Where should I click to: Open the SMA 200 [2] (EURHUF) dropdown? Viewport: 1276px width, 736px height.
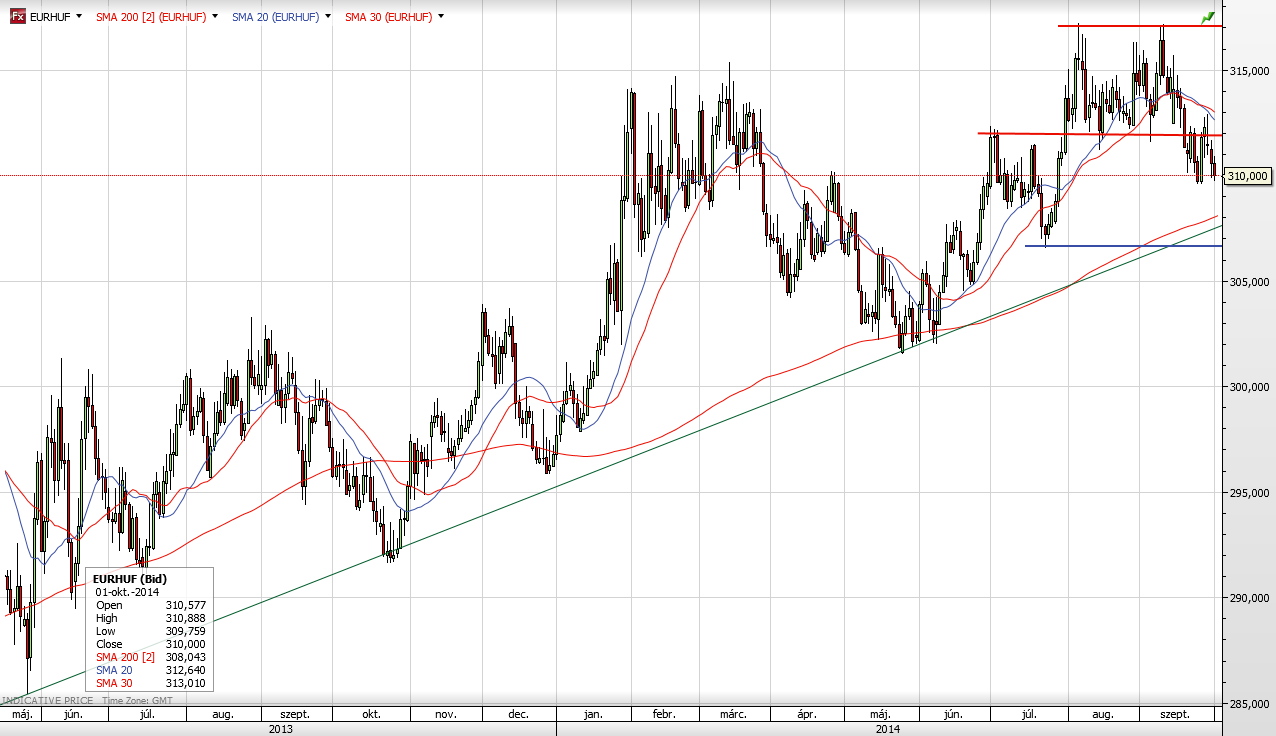[214, 17]
